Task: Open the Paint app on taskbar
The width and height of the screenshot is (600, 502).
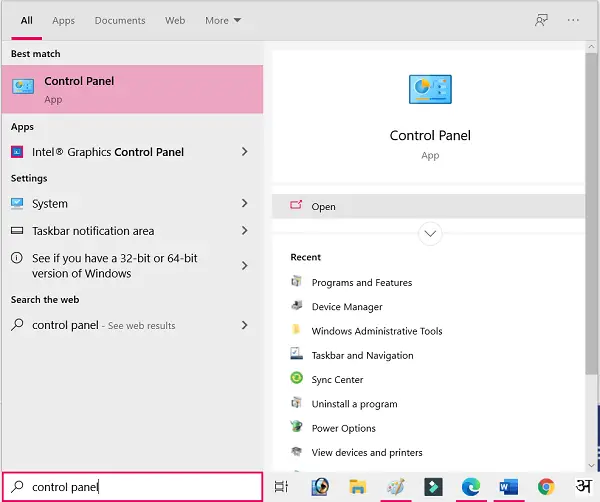Action: [396, 487]
